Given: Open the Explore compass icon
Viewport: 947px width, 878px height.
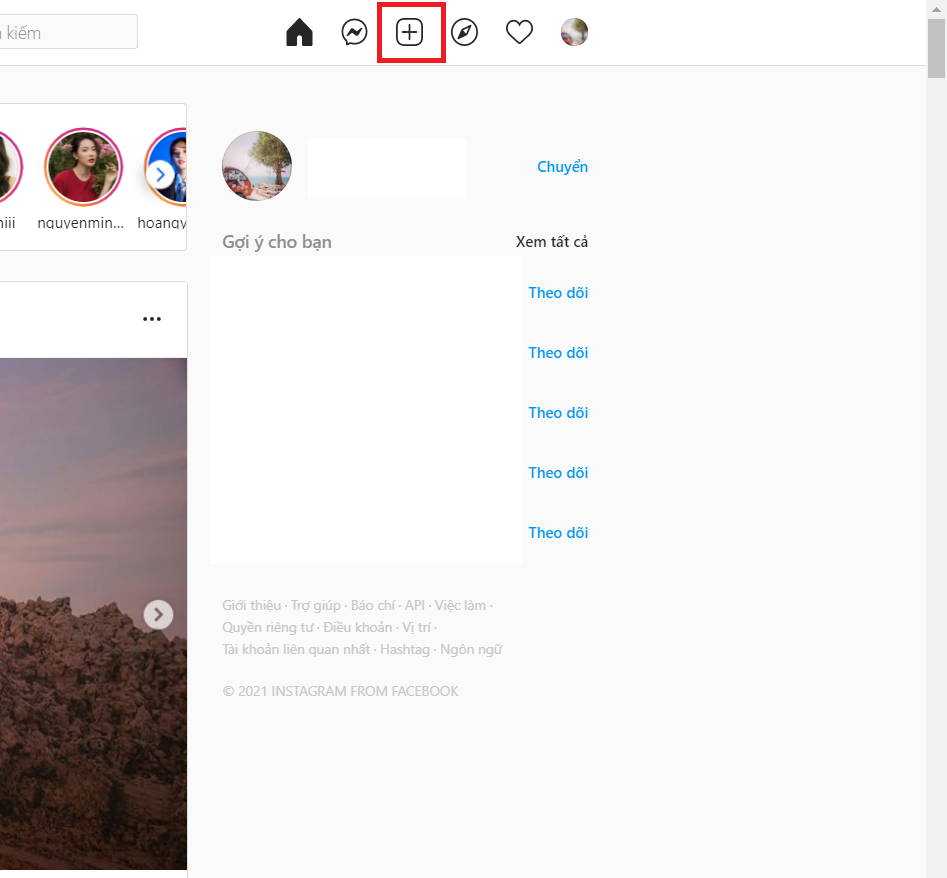Looking at the screenshot, I should point(464,32).
